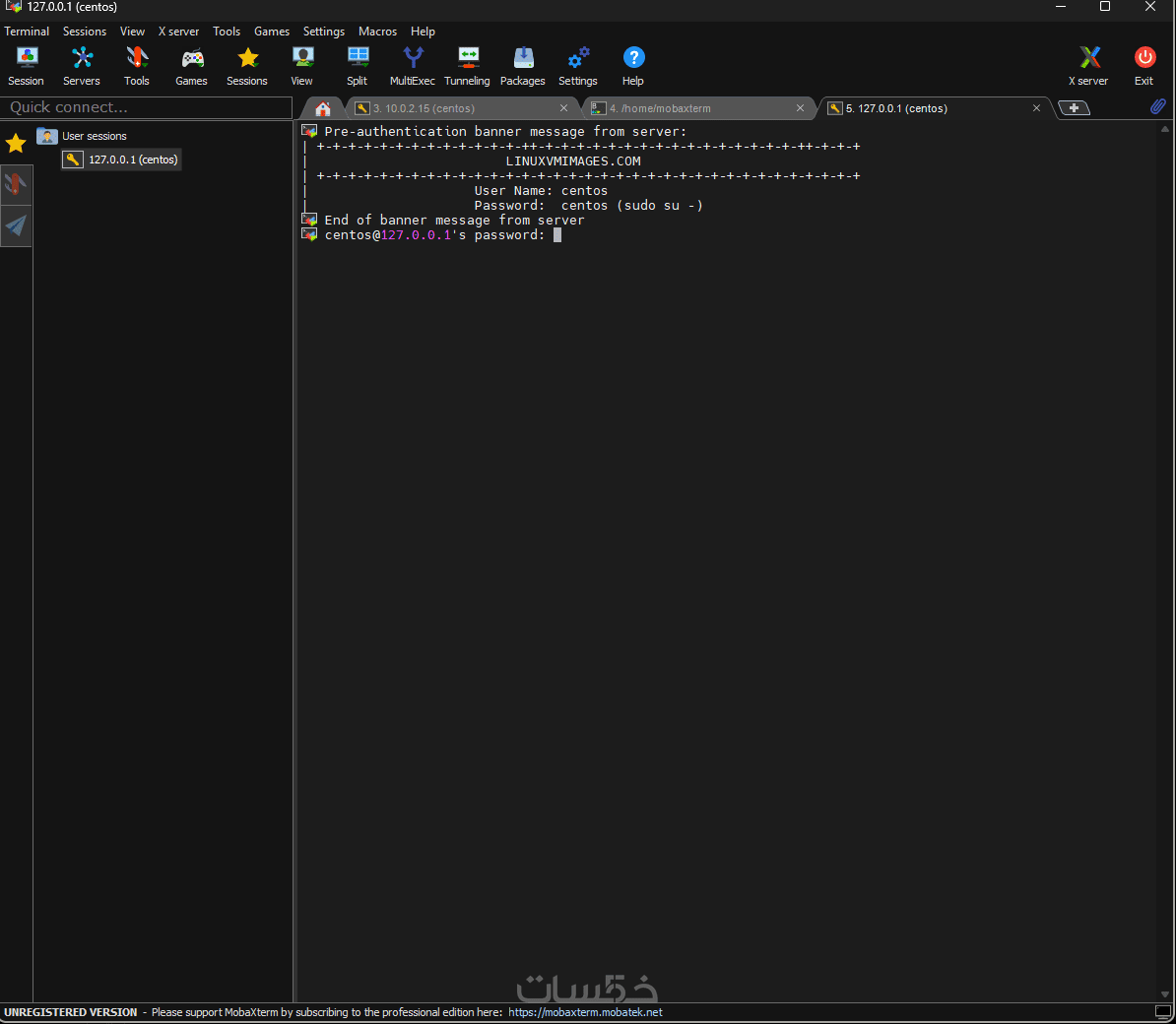Click the new tab button
This screenshot has height=1024, width=1176.
1074,108
